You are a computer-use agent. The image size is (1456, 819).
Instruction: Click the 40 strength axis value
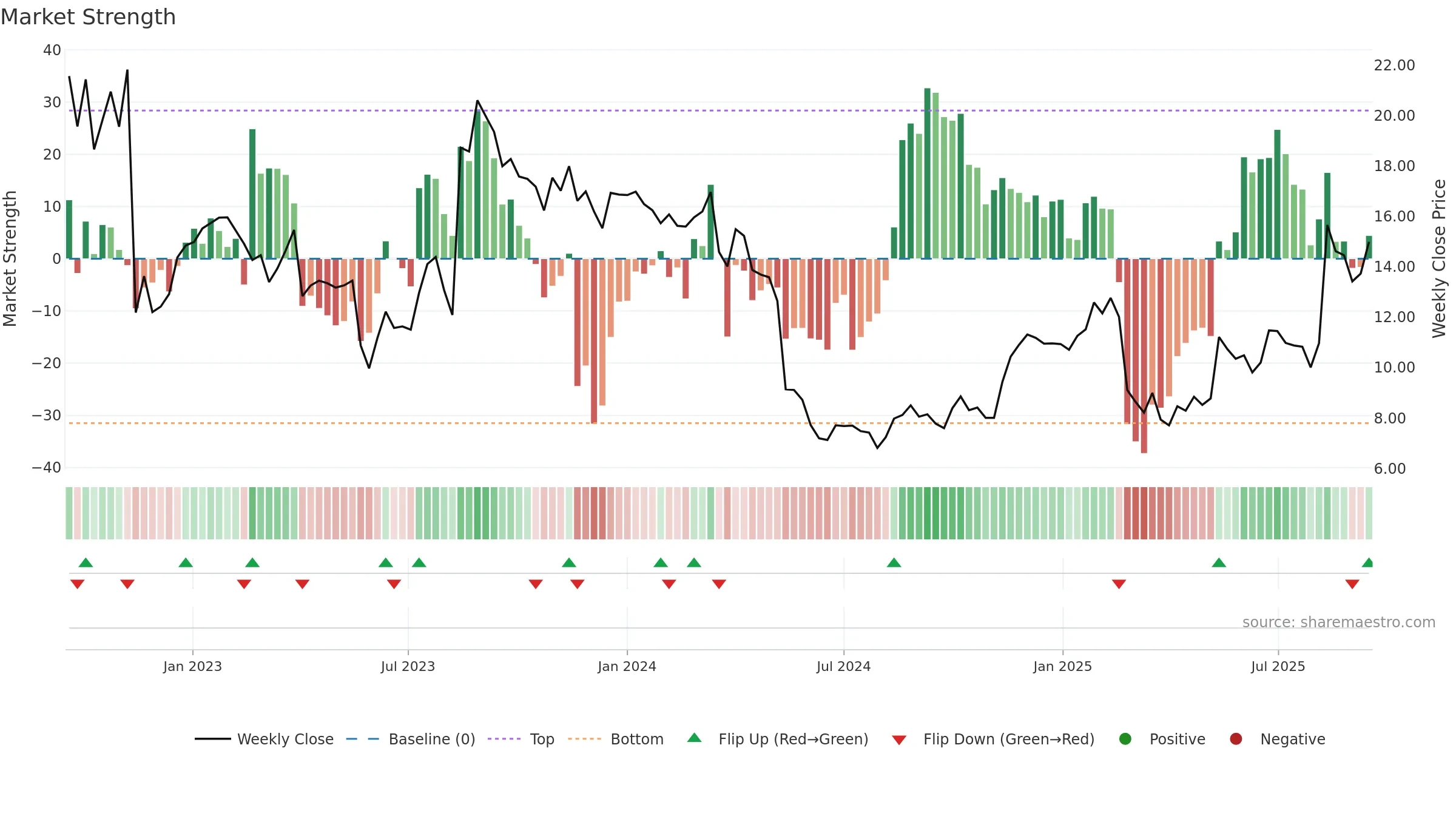coord(52,50)
